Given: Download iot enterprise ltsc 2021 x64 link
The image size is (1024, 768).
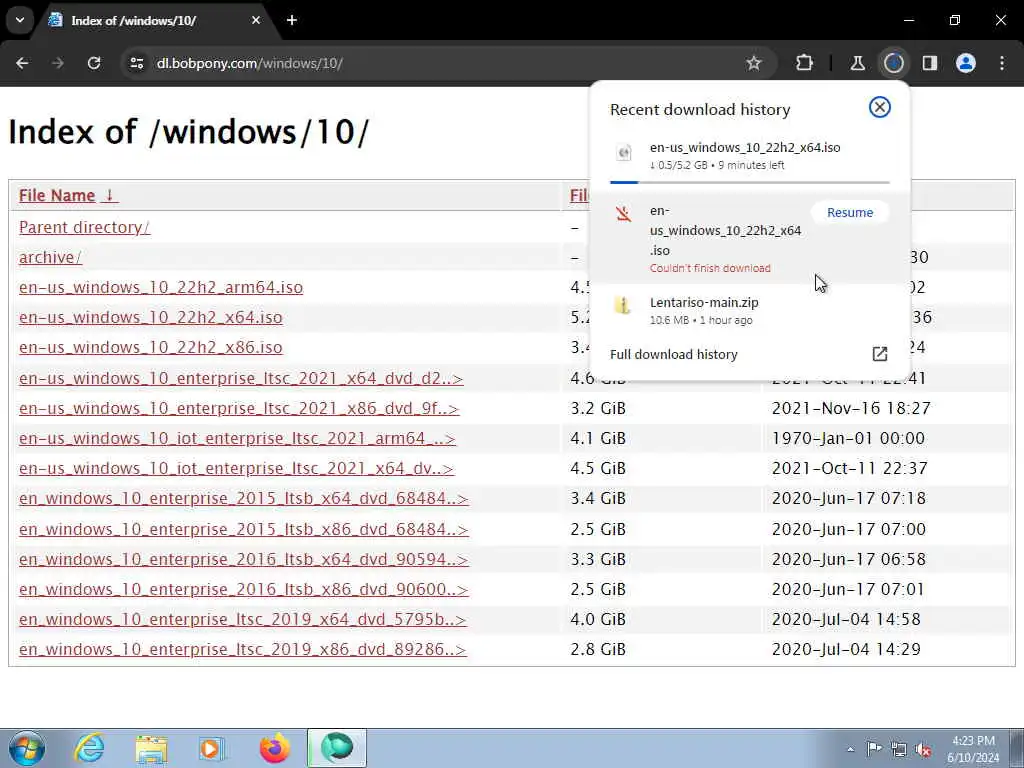Looking at the screenshot, I should [x=236, y=468].
